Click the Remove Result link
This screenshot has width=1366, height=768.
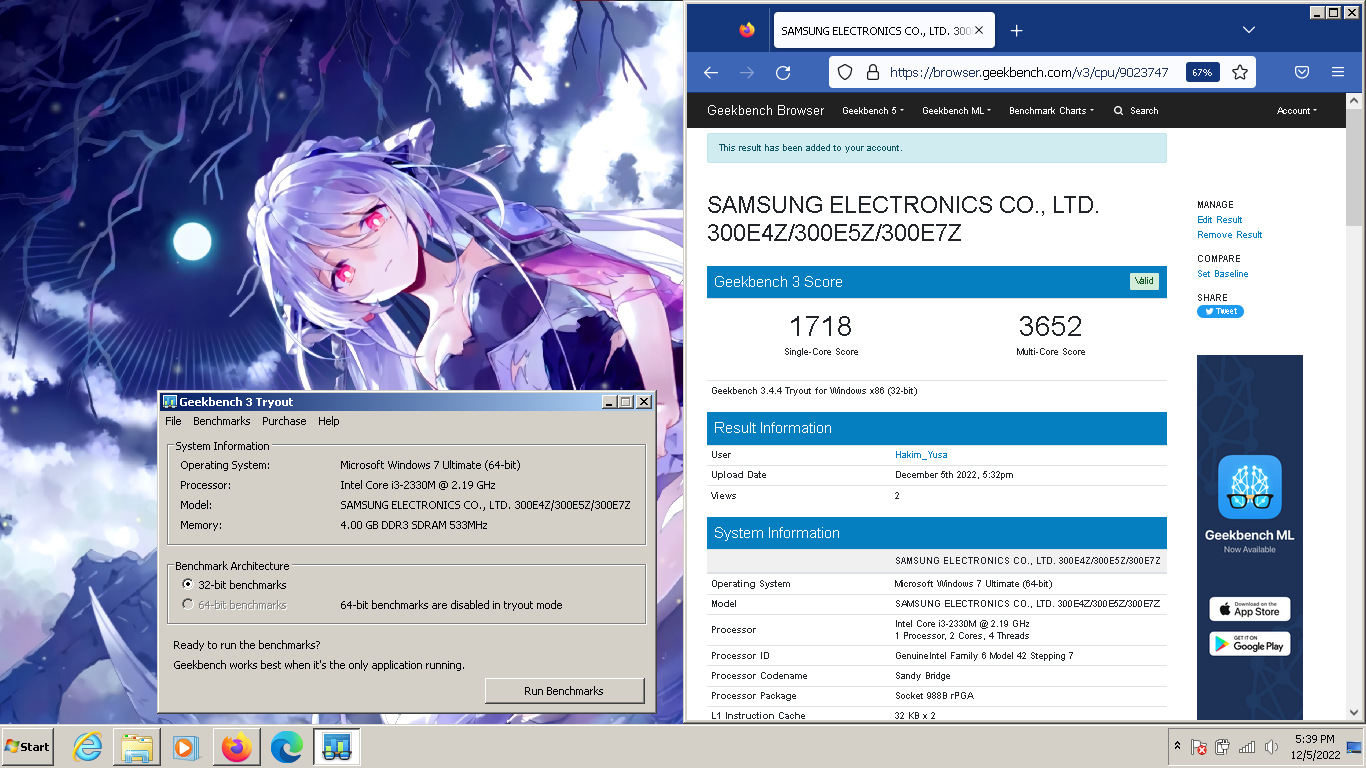click(x=1230, y=235)
